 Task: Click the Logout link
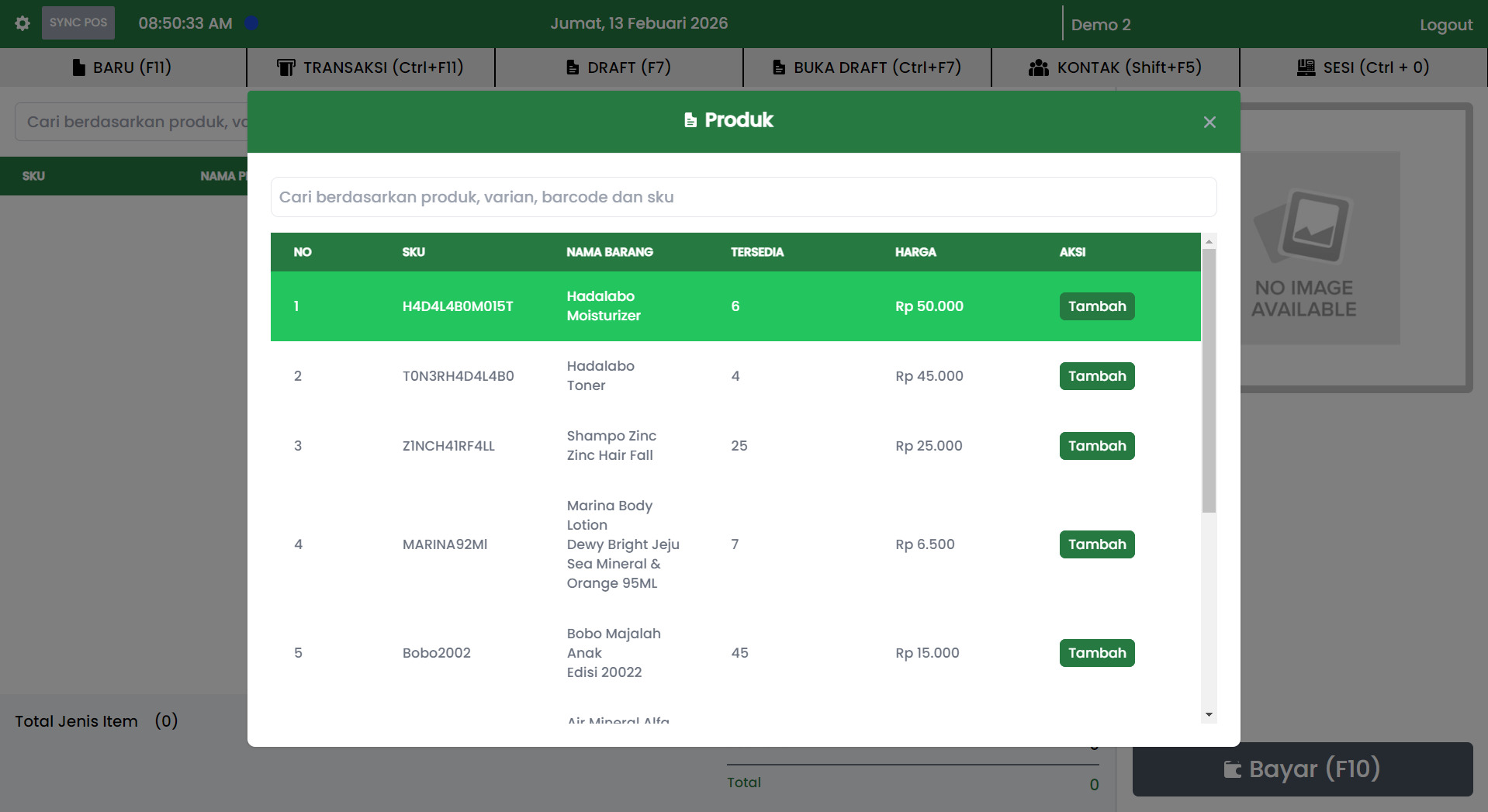tap(1445, 25)
